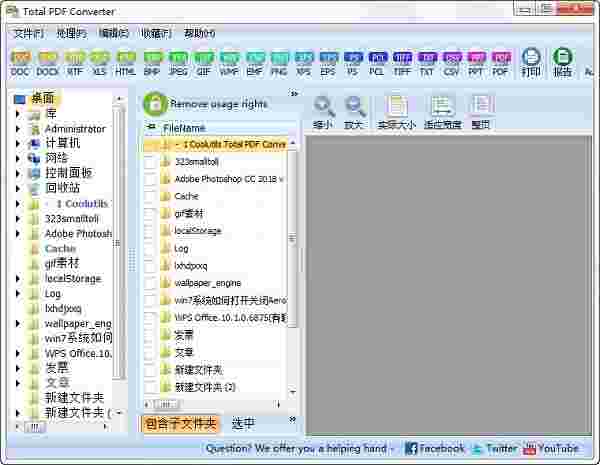Pick the TXT output icon
Viewport: 600px width, 465px height.
(427, 63)
